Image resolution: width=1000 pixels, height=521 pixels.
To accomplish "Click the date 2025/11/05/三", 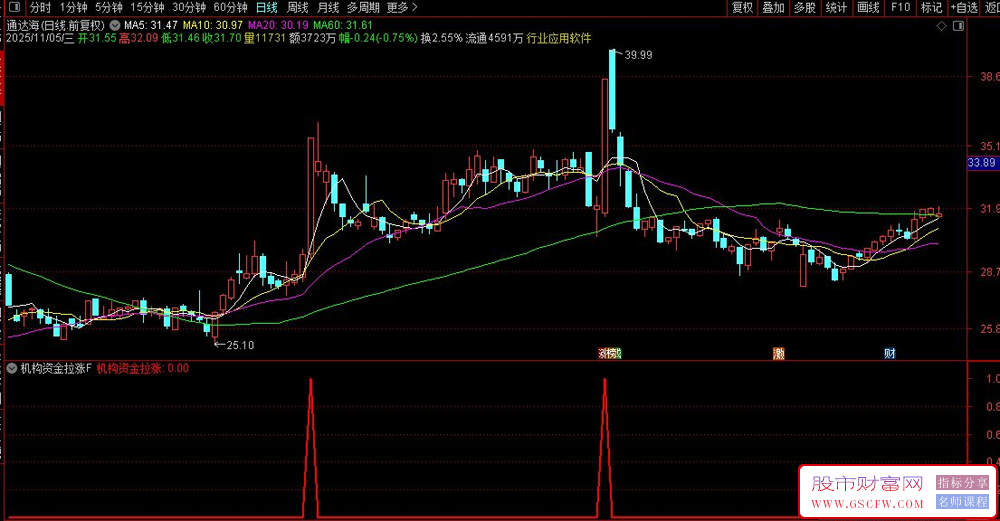I will (x=40, y=38).
